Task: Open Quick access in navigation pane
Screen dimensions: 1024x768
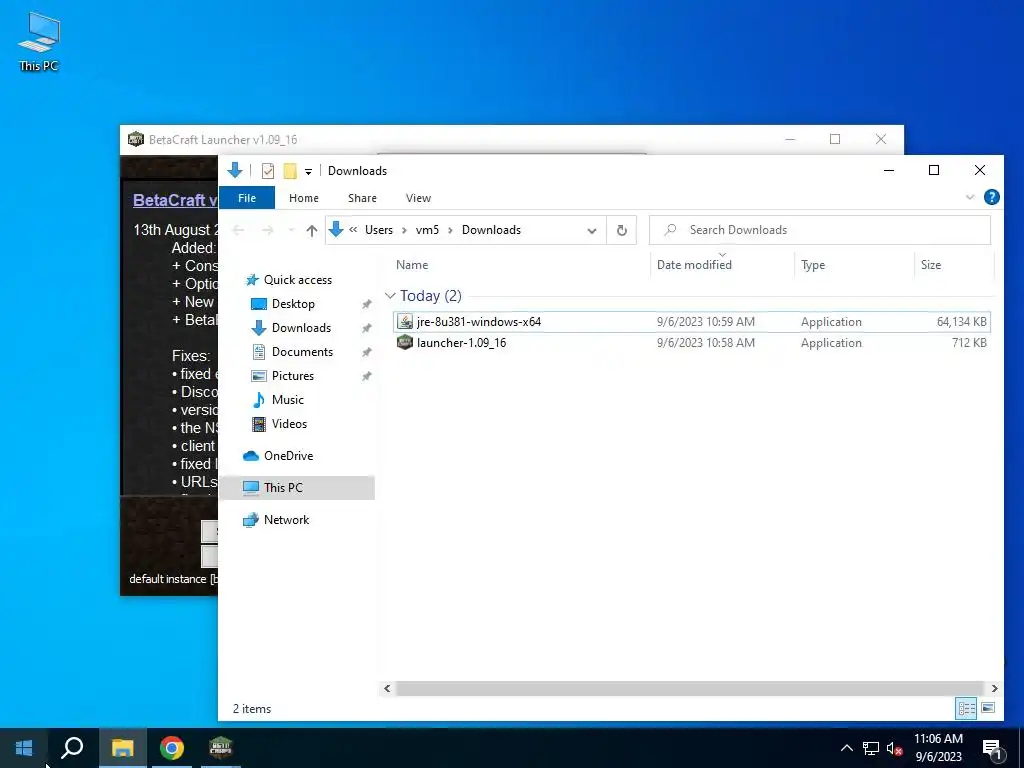Action: pos(298,280)
